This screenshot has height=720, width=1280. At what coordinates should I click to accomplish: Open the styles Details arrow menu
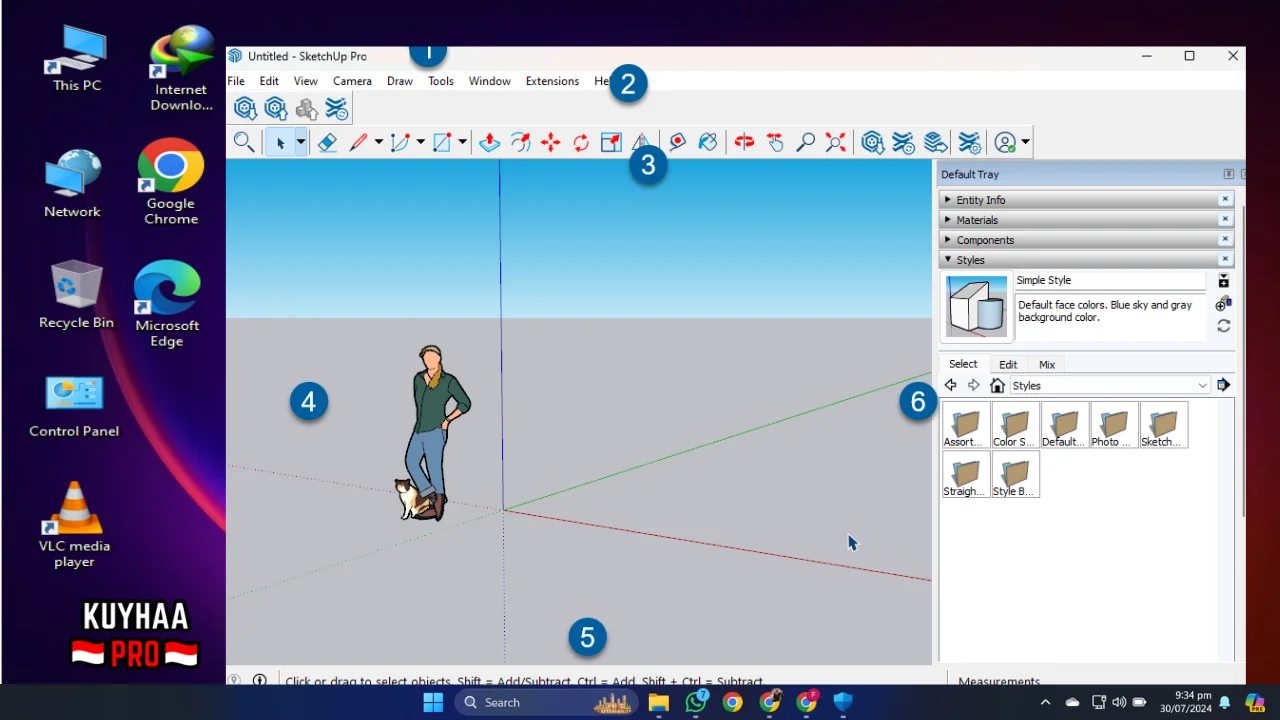pos(1223,385)
